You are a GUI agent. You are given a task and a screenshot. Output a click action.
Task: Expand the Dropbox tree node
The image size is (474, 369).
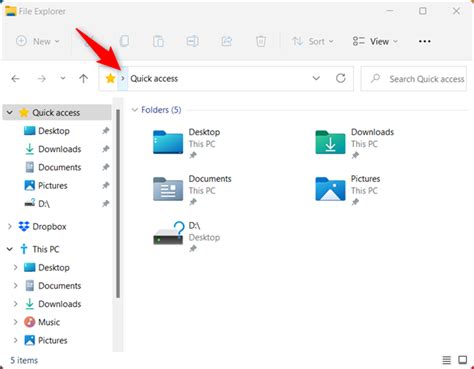click(x=10, y=227)
